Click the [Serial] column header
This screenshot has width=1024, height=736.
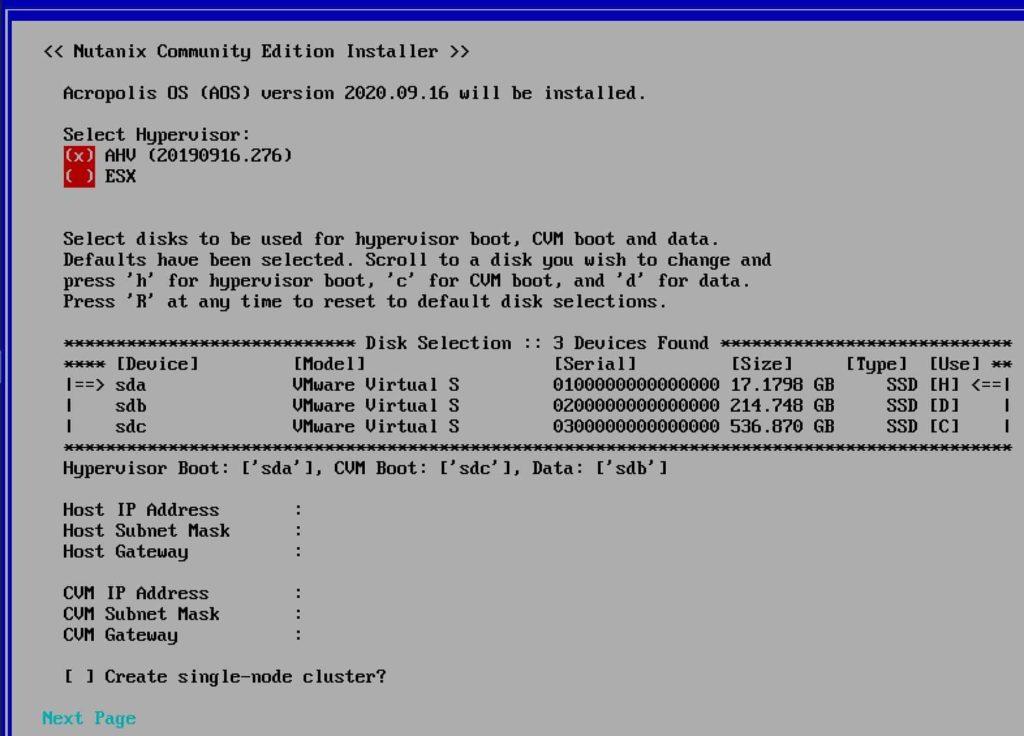pos(595,364)
